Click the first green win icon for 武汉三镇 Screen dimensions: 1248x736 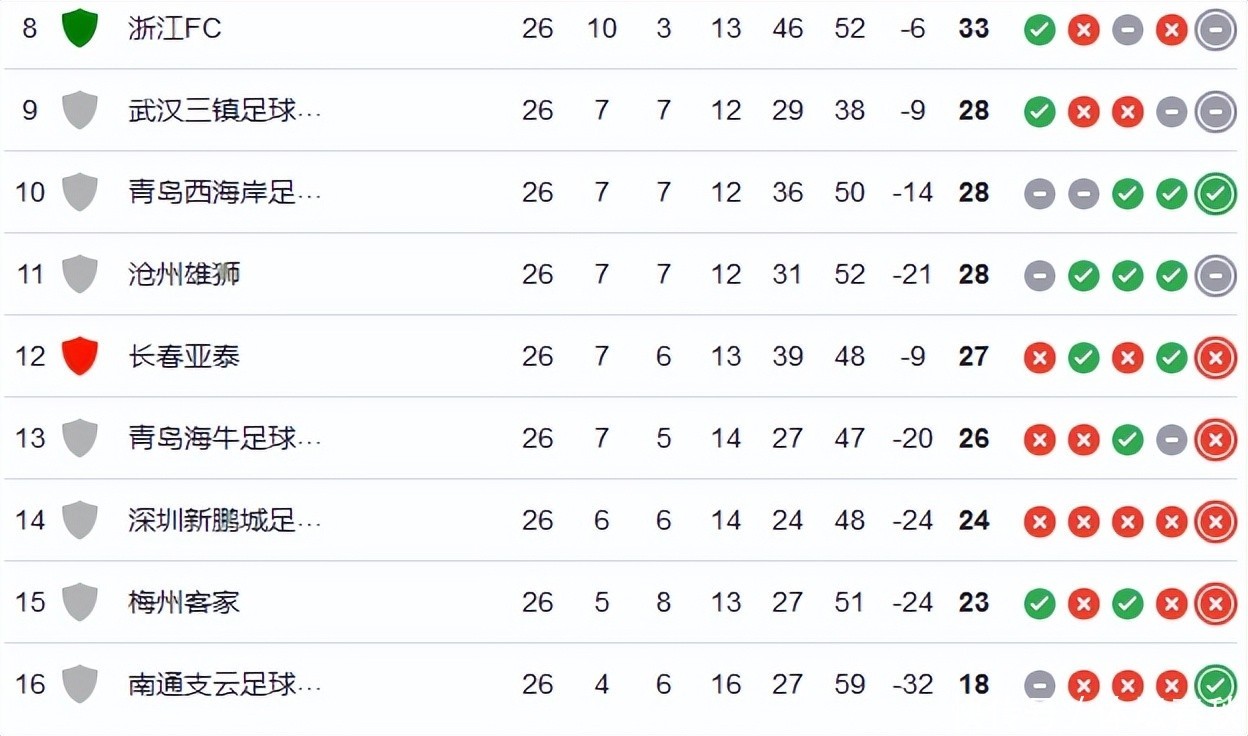coord(1040,111)
